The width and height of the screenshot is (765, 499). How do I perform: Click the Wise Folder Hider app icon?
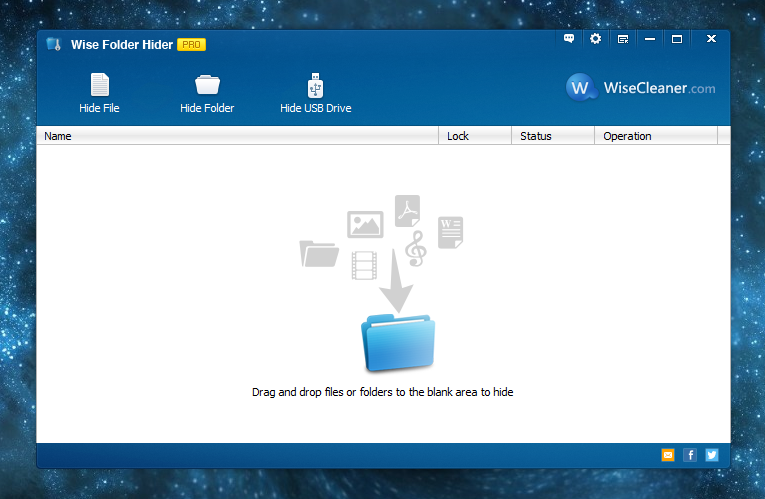[x=54, y=44]
